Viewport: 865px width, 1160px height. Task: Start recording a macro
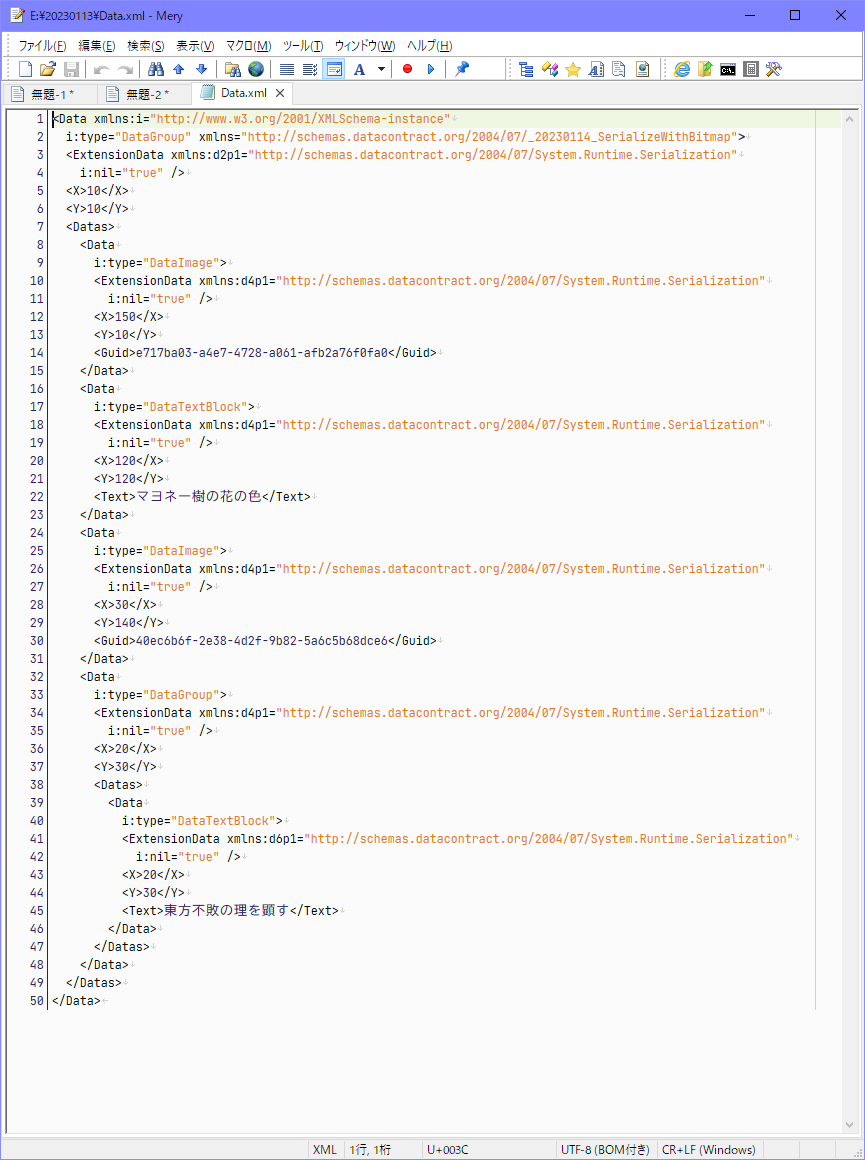[408, 68]
